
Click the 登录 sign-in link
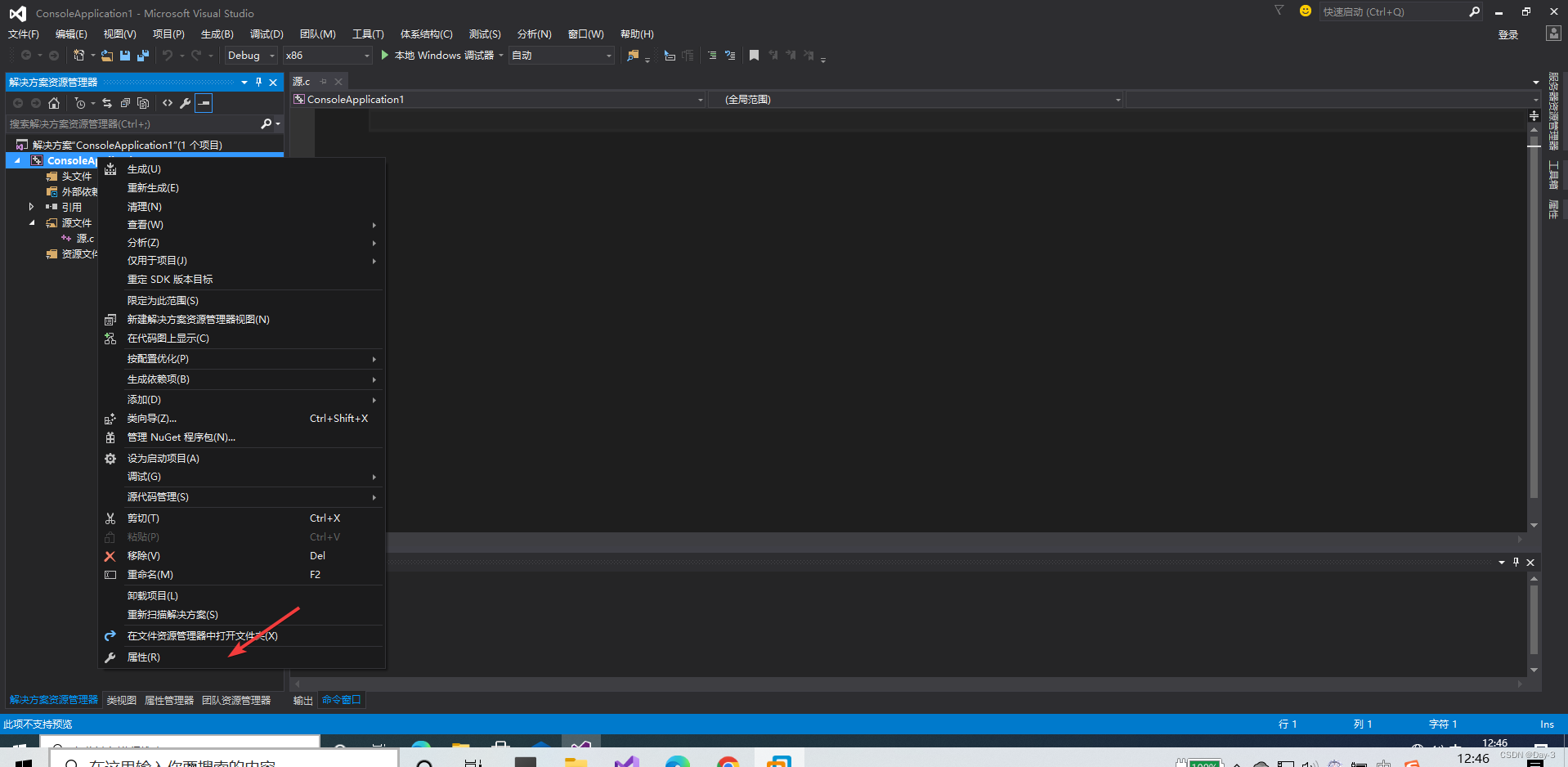tap(1508, 34)
